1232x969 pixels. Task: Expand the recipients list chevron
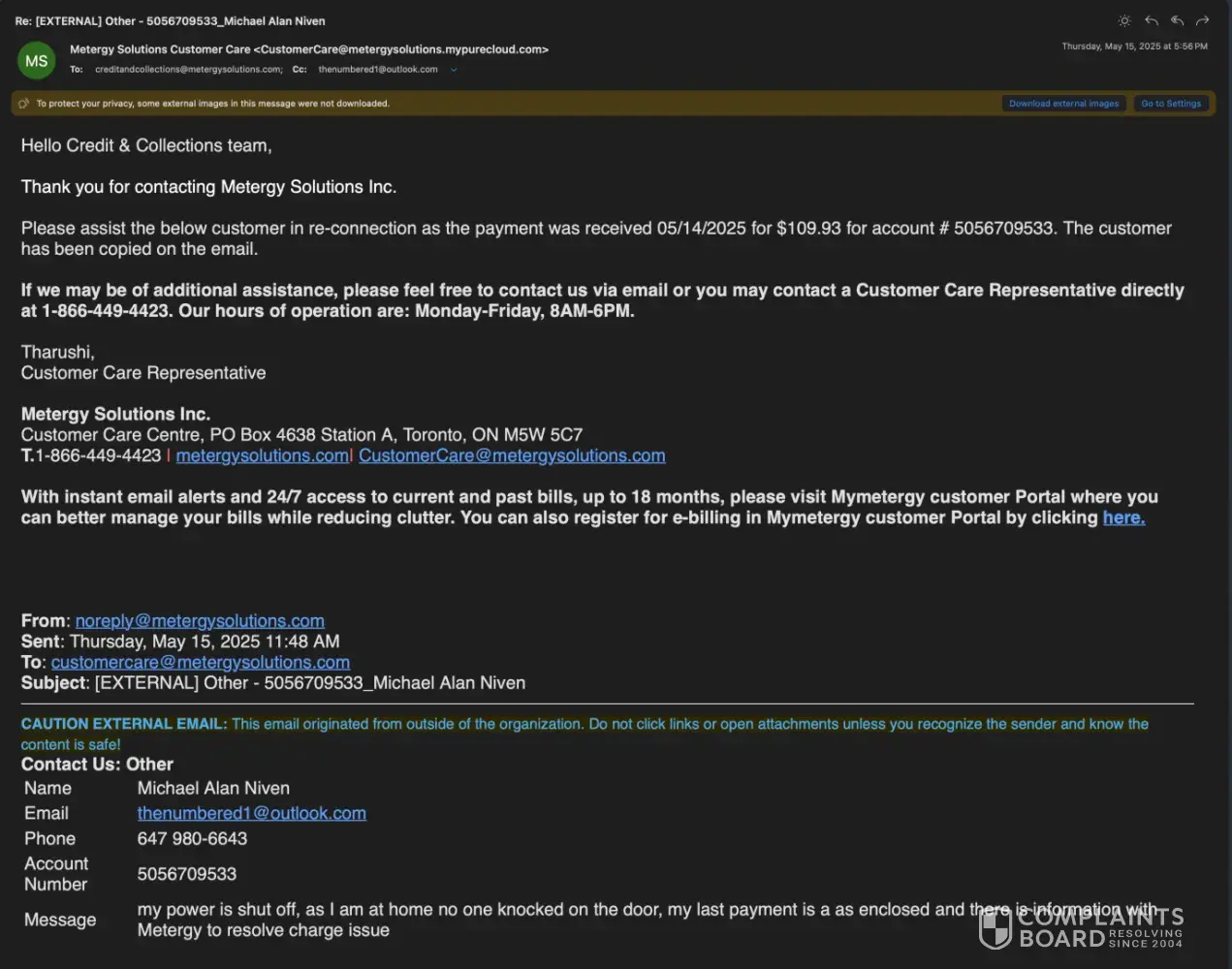[x=454, y=70]
